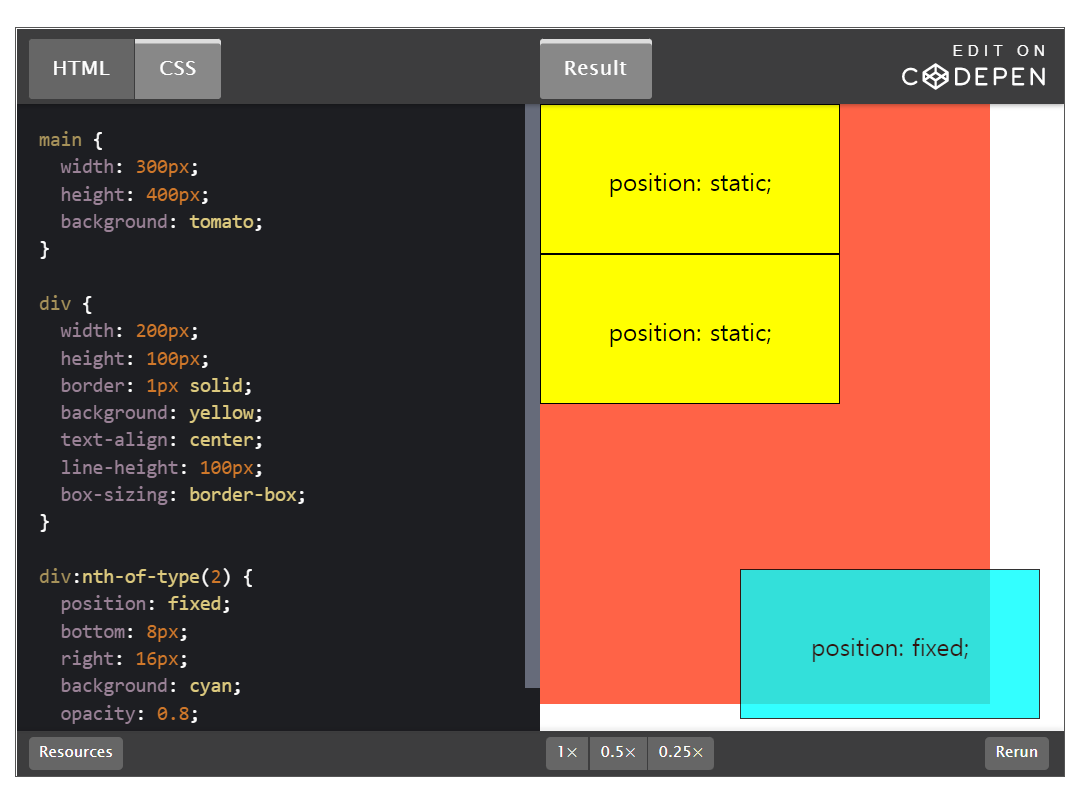Rerun the pen preview
Viewport: 1081px width, 799px height.
click(x=1016, y=752)
